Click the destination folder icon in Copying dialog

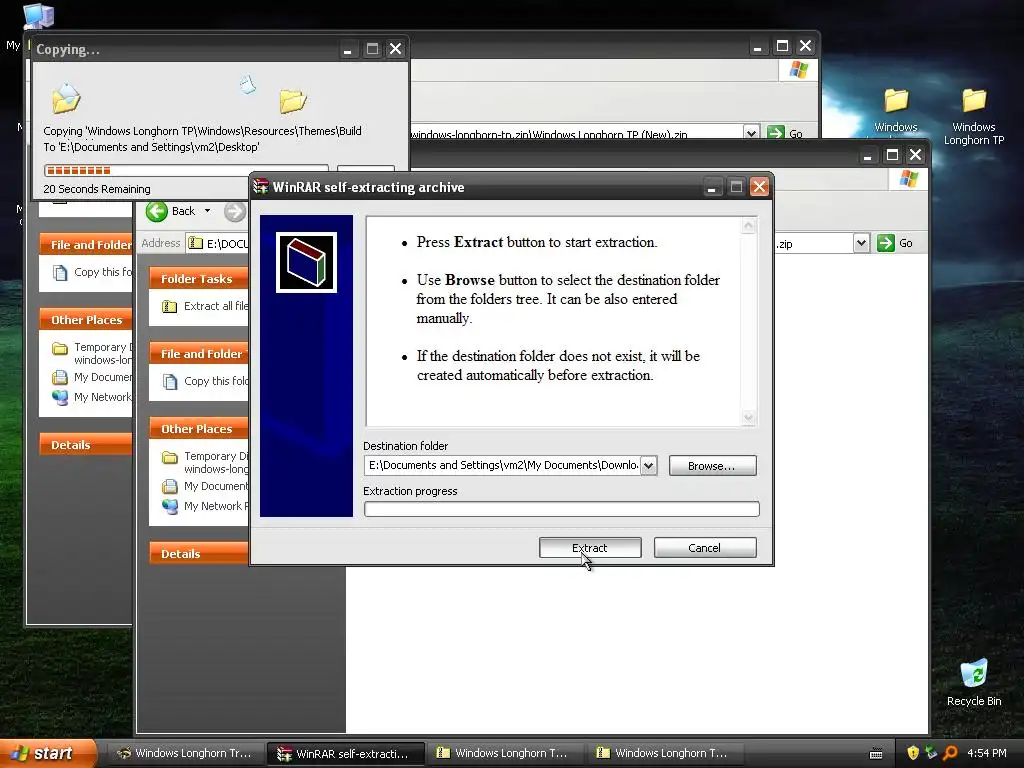point(293,101)
